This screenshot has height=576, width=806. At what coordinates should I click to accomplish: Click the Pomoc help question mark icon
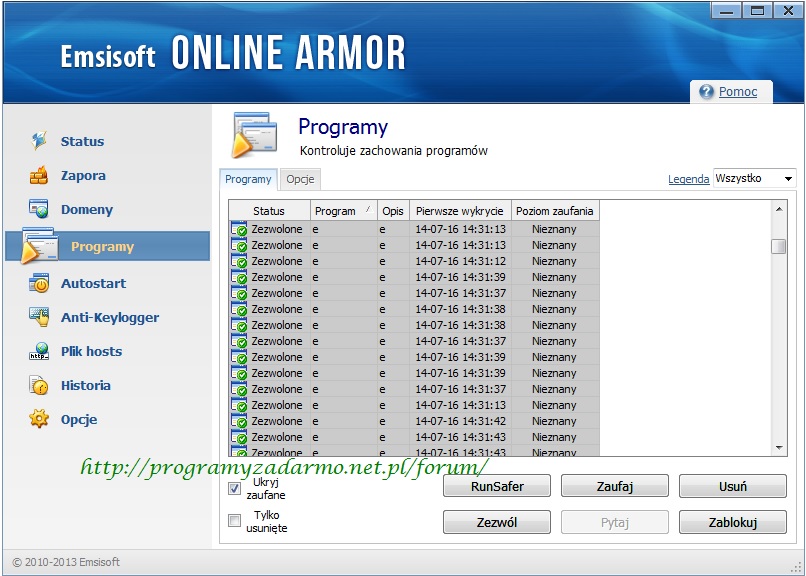tap(706, 92)
